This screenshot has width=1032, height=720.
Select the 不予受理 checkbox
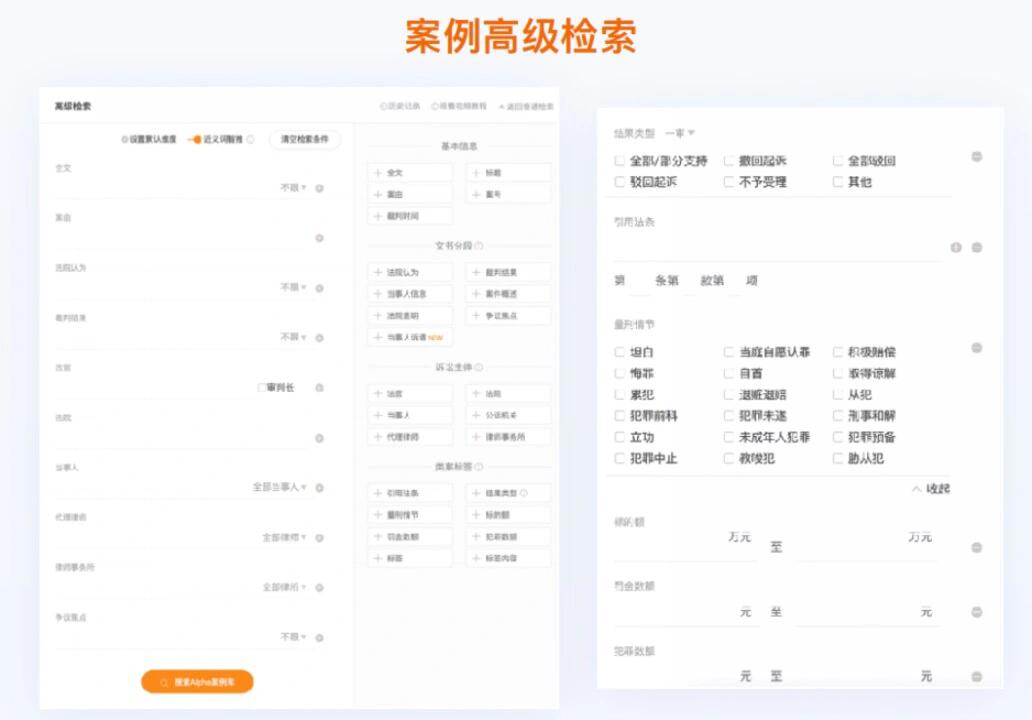pyautogui.click(x=728, y=182)
